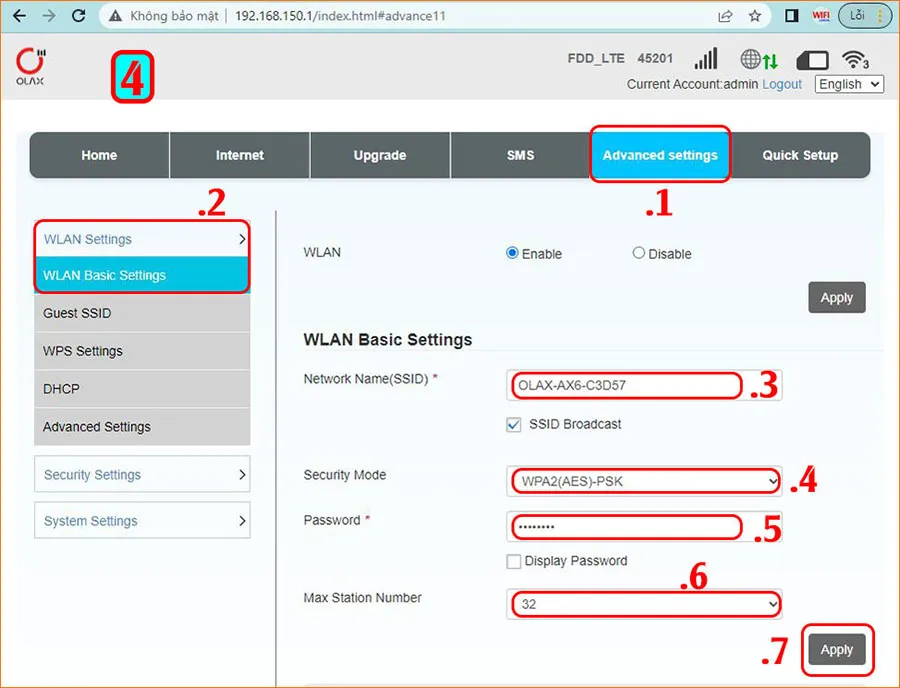
Task: Click the Network Name SSID input field
Action: coord(627,385)
